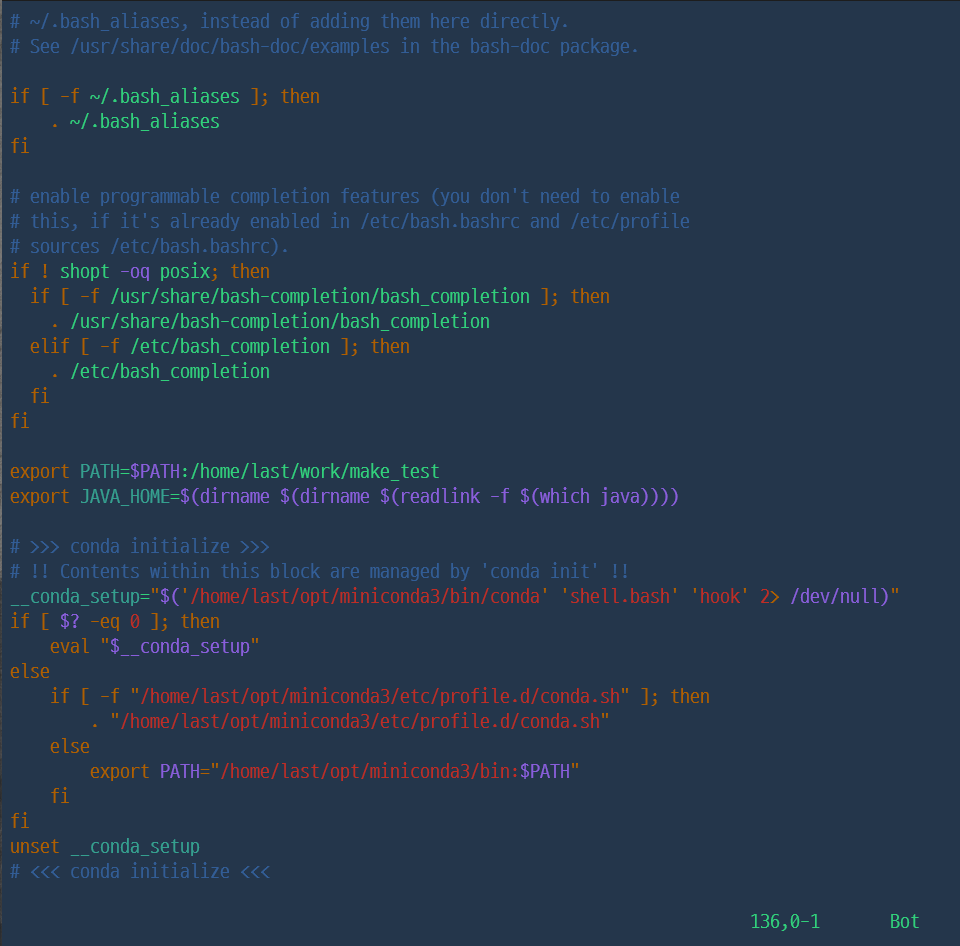Click the 'if [ -f ~/.bash_aliases ]; then' line
This screenshot has height=946, width=960.
(x=165, y=97)
